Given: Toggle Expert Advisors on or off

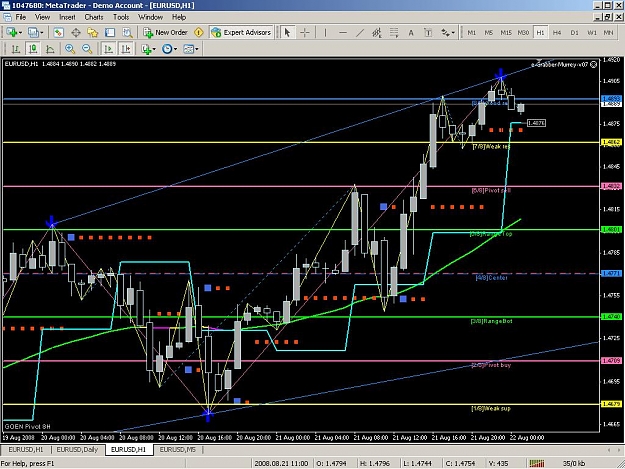Looking at the screenshot, I should tap(242, 33).
